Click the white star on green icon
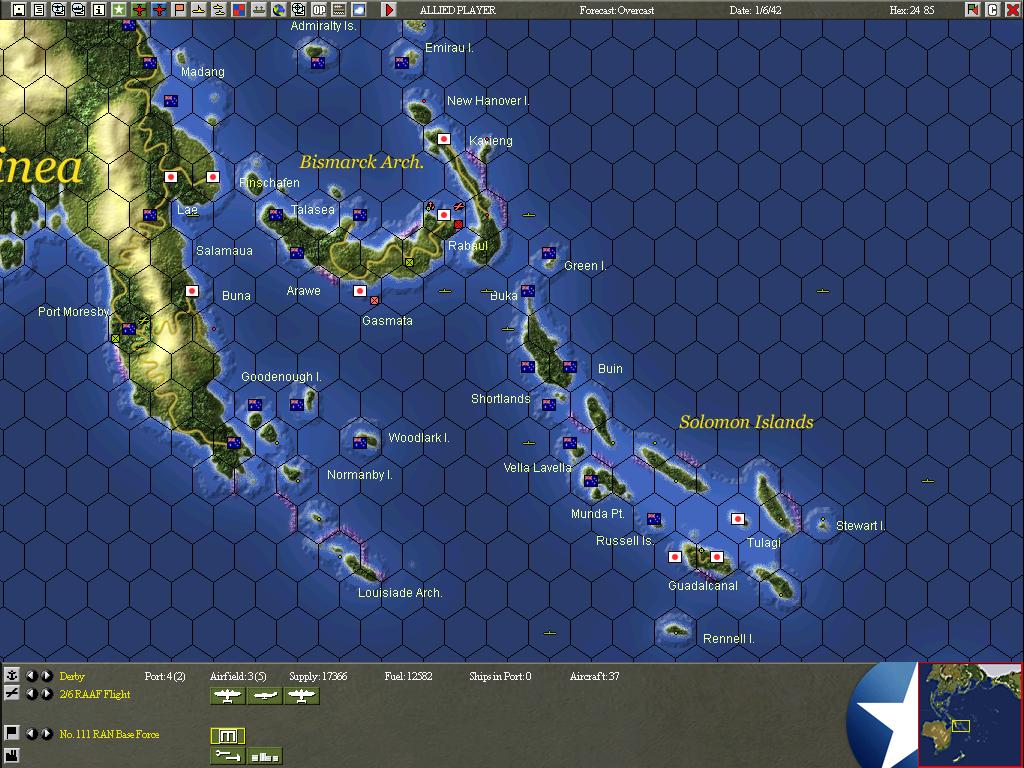Screen dimensions: 1024x768 (x=119, y=10)
